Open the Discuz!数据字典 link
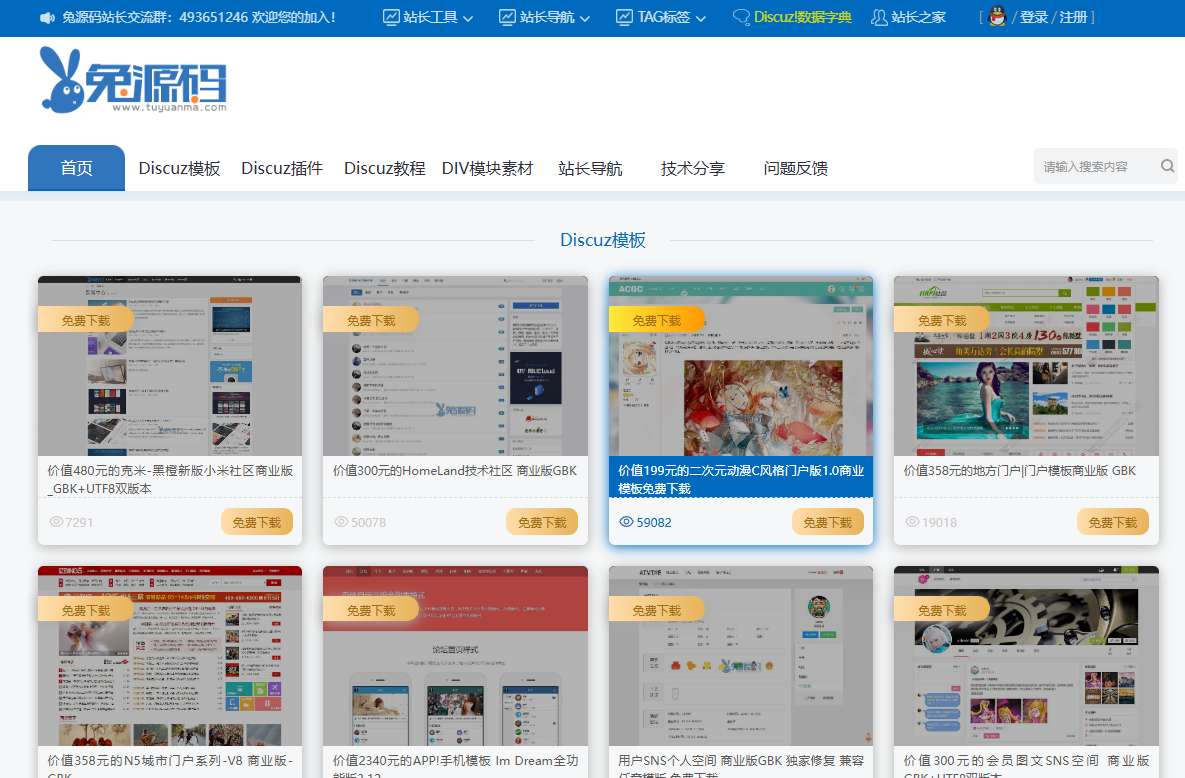 pos(803,17)
